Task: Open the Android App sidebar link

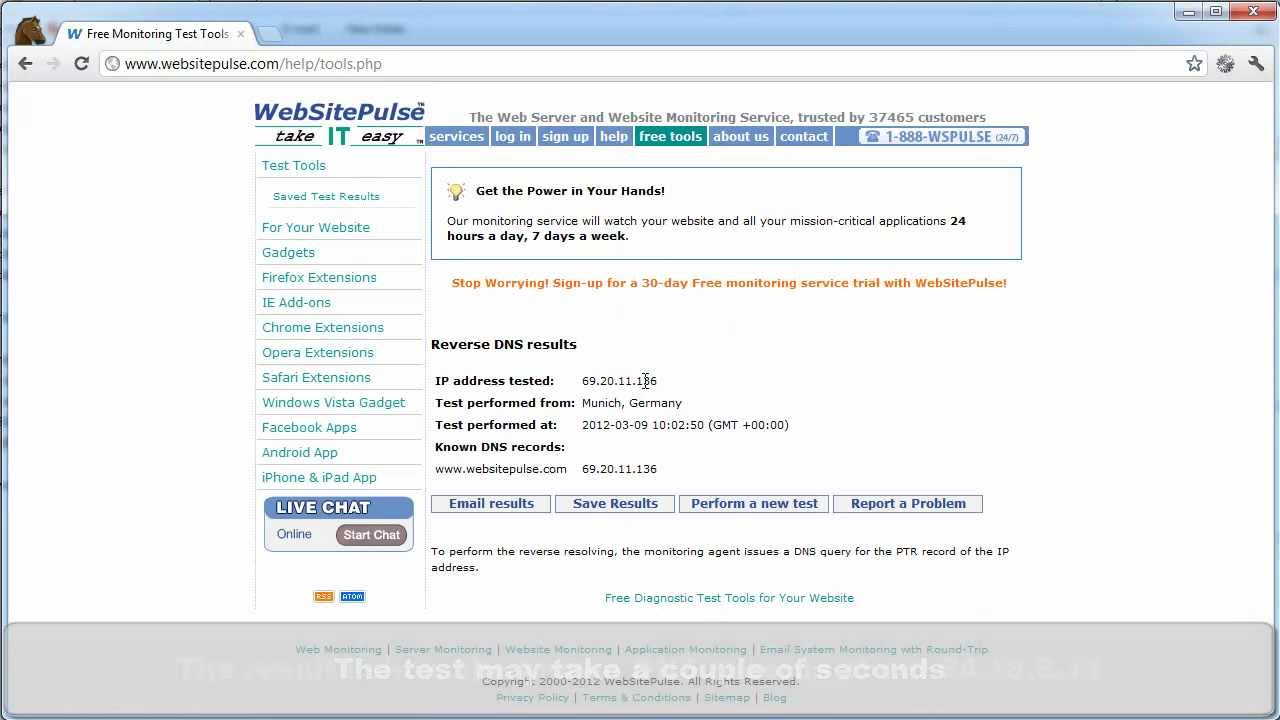Action: click(299, 452)
